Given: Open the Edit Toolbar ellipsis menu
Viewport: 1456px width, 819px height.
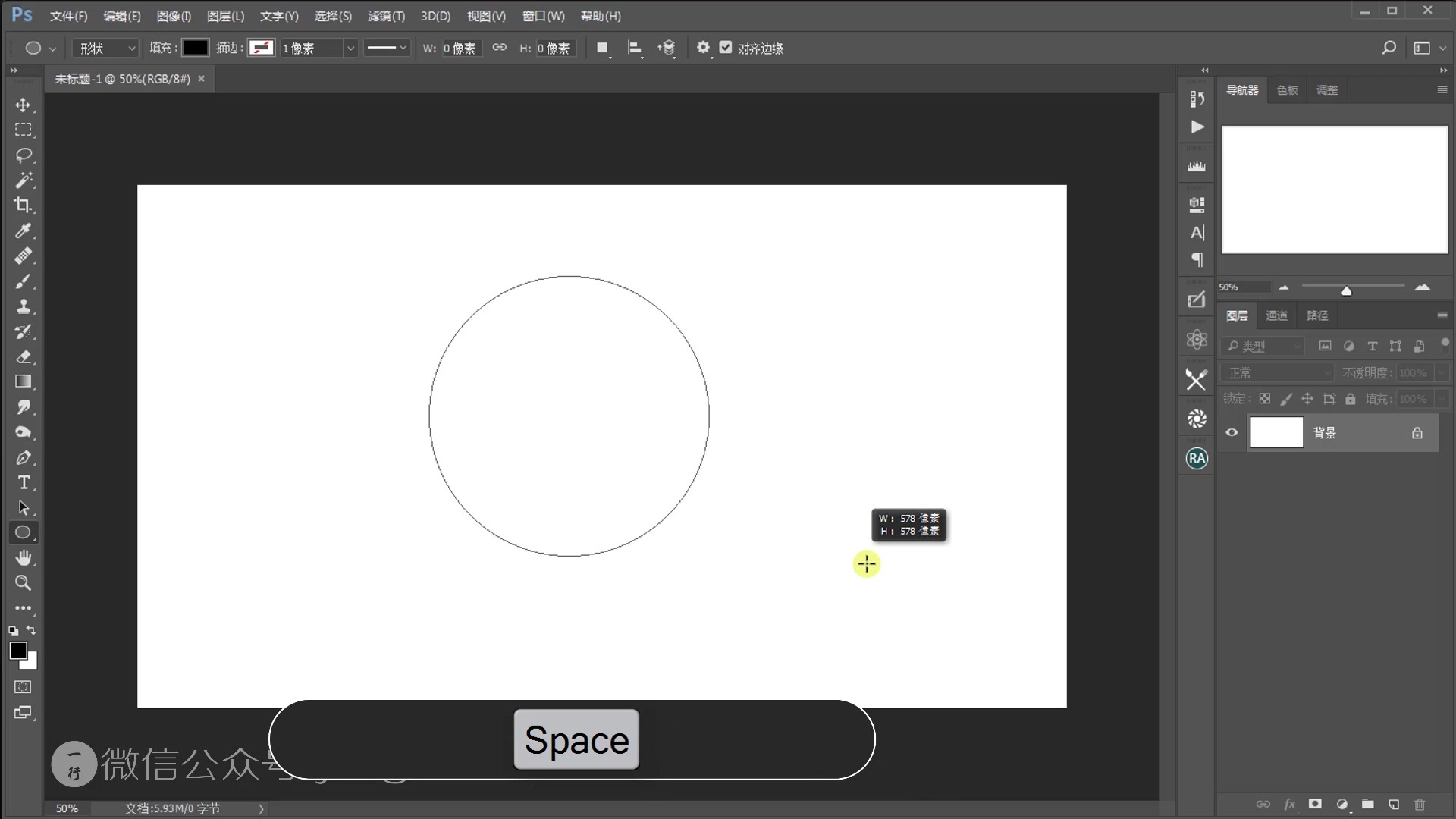Looking at the screenshot, I should 23,608.
